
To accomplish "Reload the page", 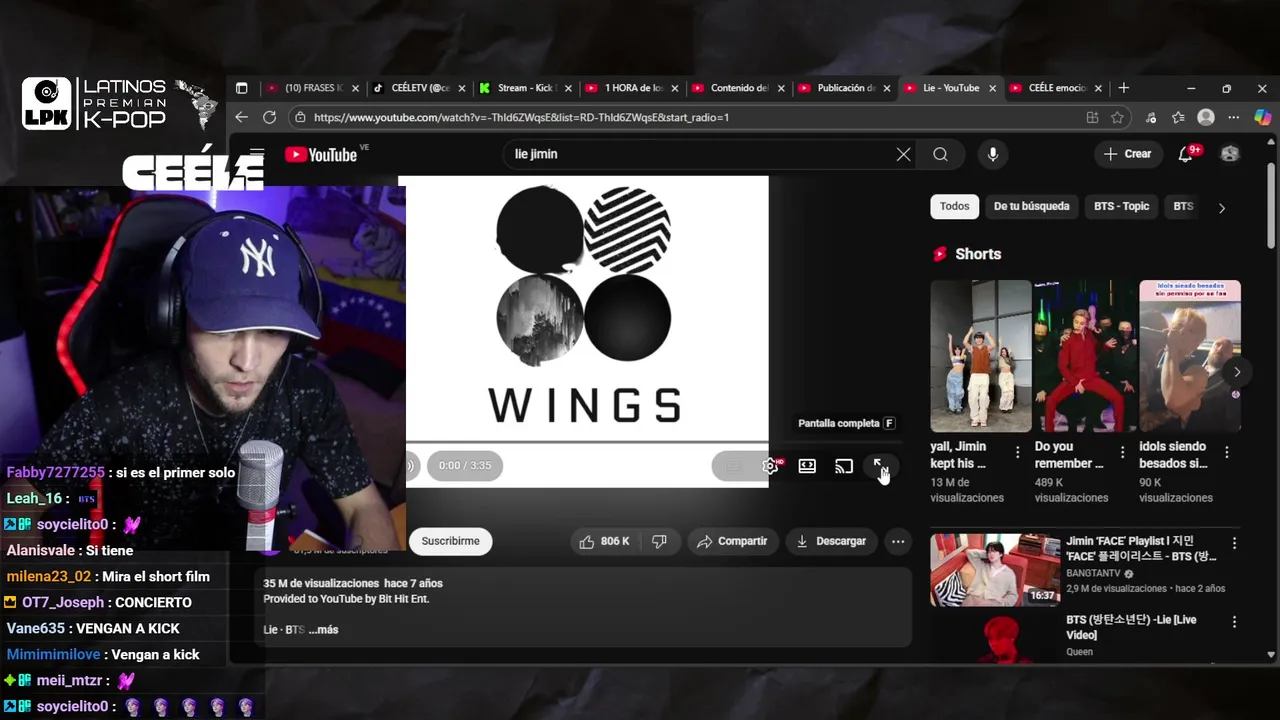I will [x=269, y=117].
